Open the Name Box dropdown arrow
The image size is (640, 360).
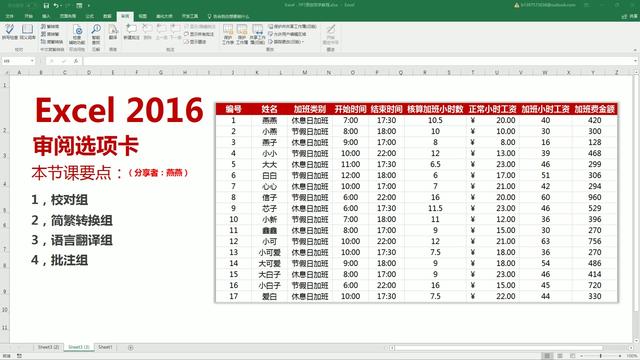coord(32,61)
